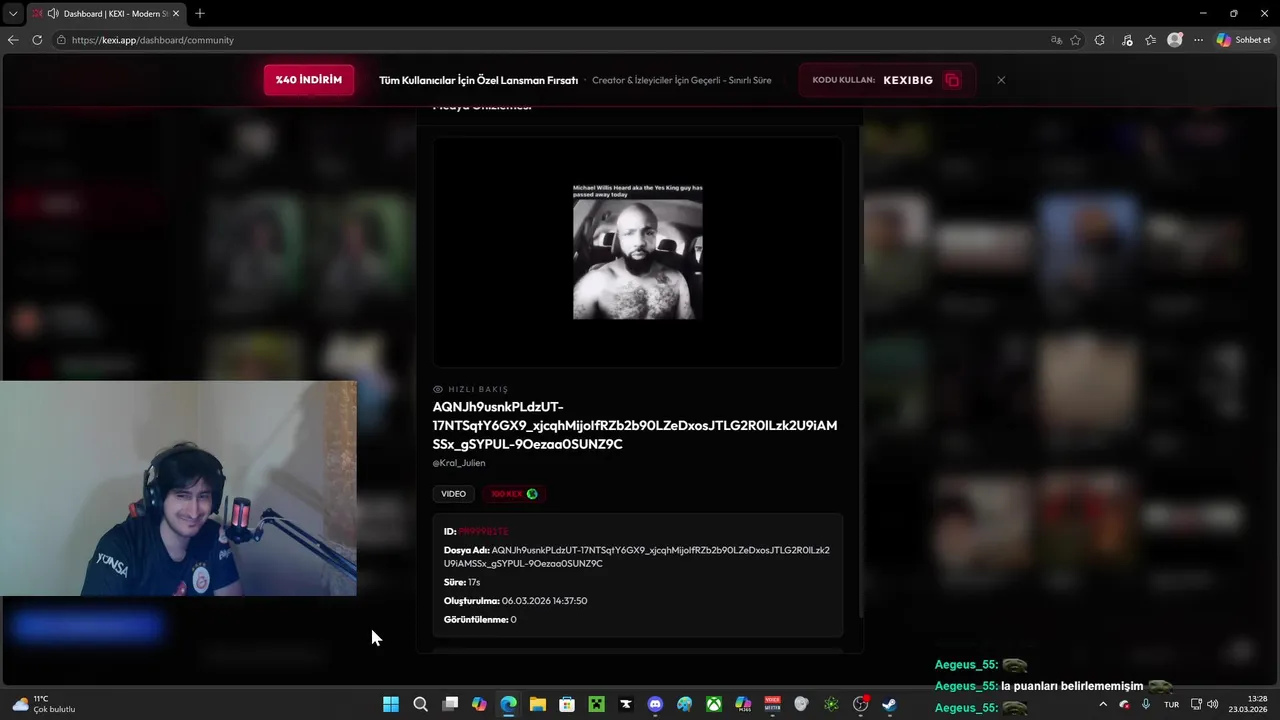Viewport: 1280px width, 720px height.
Task: Open the browser extensions menu
Action: coord(1100,40)
